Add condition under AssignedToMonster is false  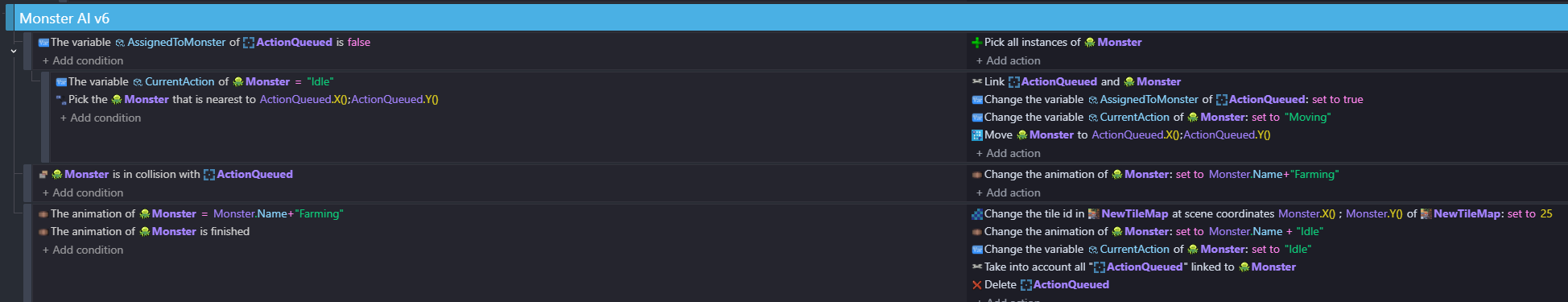click(x=83, y=61)
